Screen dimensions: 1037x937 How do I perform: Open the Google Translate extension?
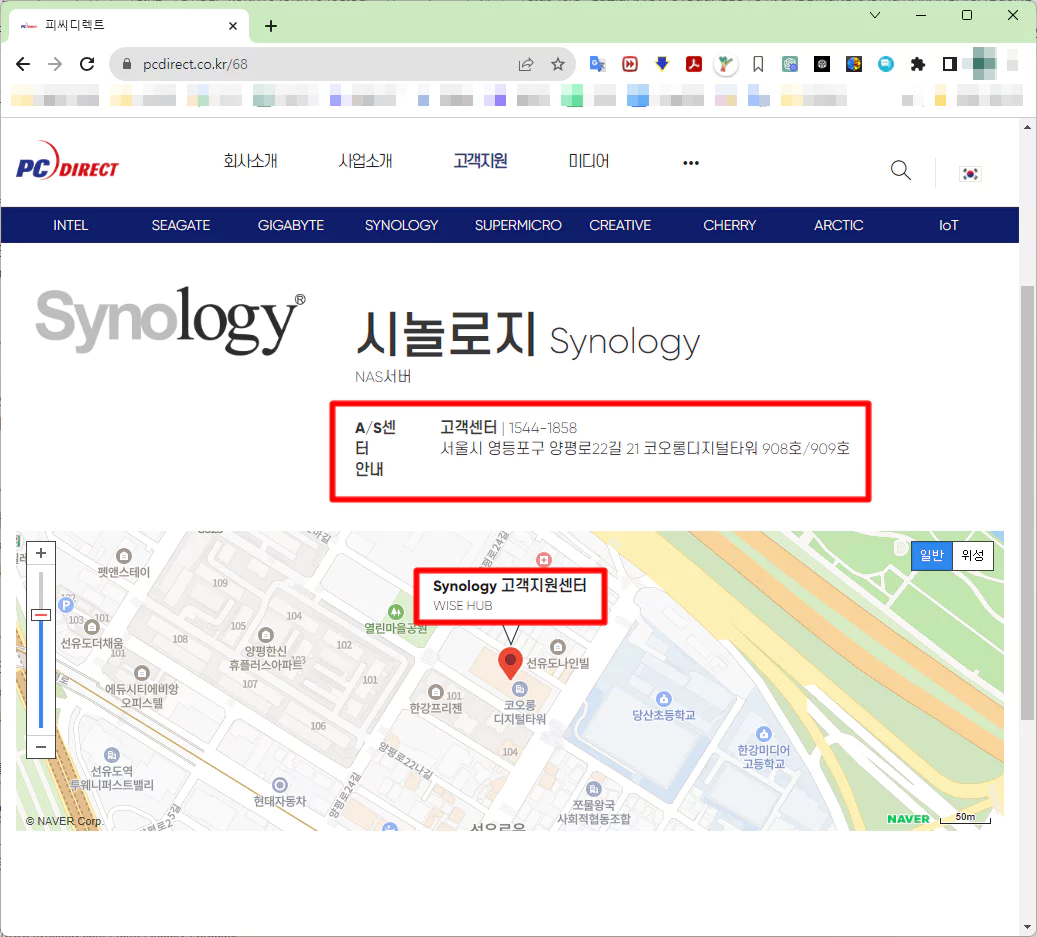tap(598, 64)
